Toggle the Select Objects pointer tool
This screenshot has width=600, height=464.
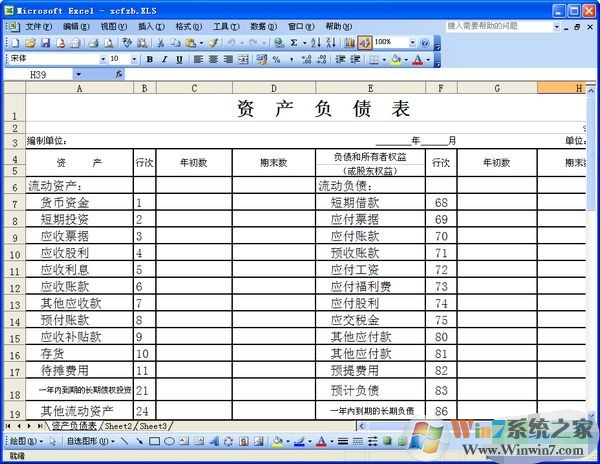coord(53,441)
